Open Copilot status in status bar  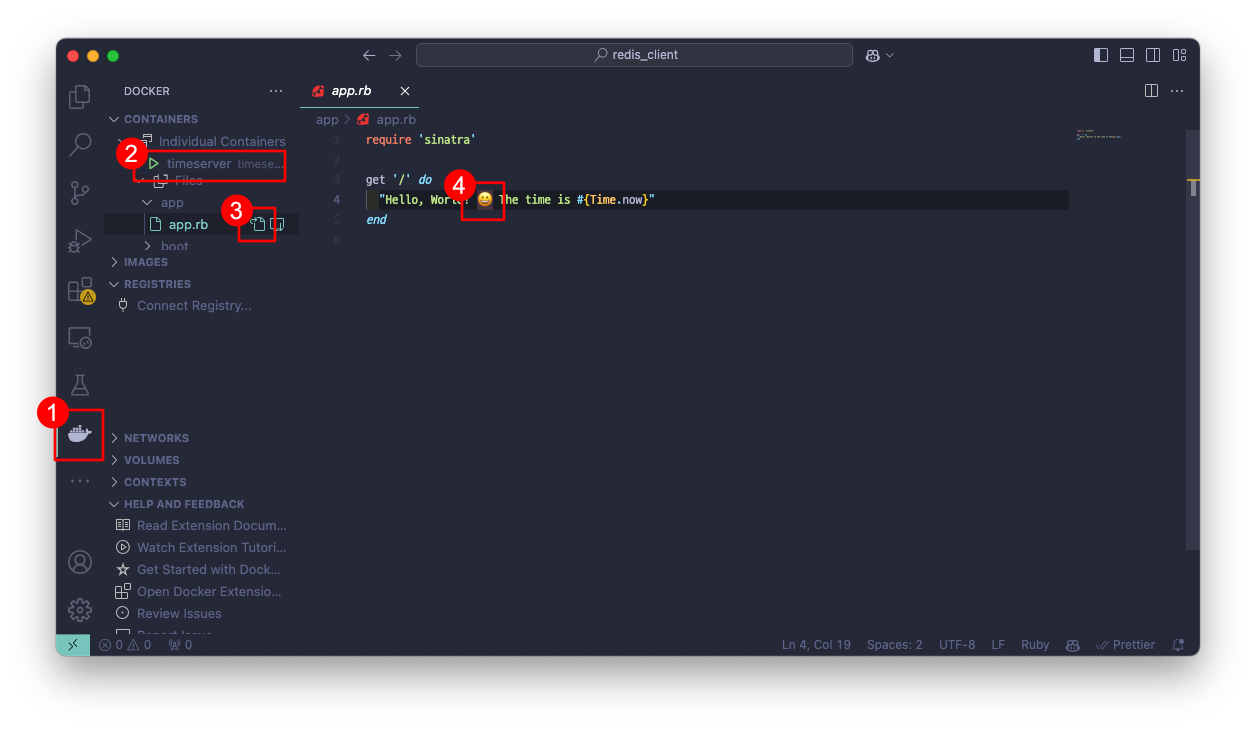tap(1072, 645)
